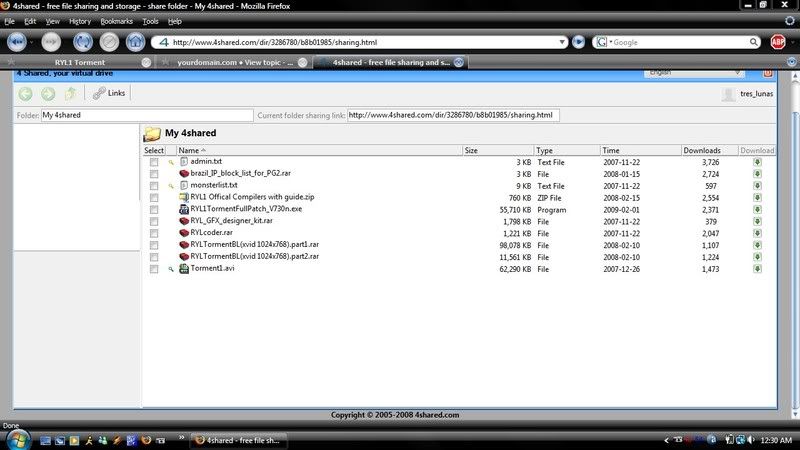The image size is (800, 450).
Task: Download RYLcoder.rar with its green arrow
Action: (x=757, y=233)
